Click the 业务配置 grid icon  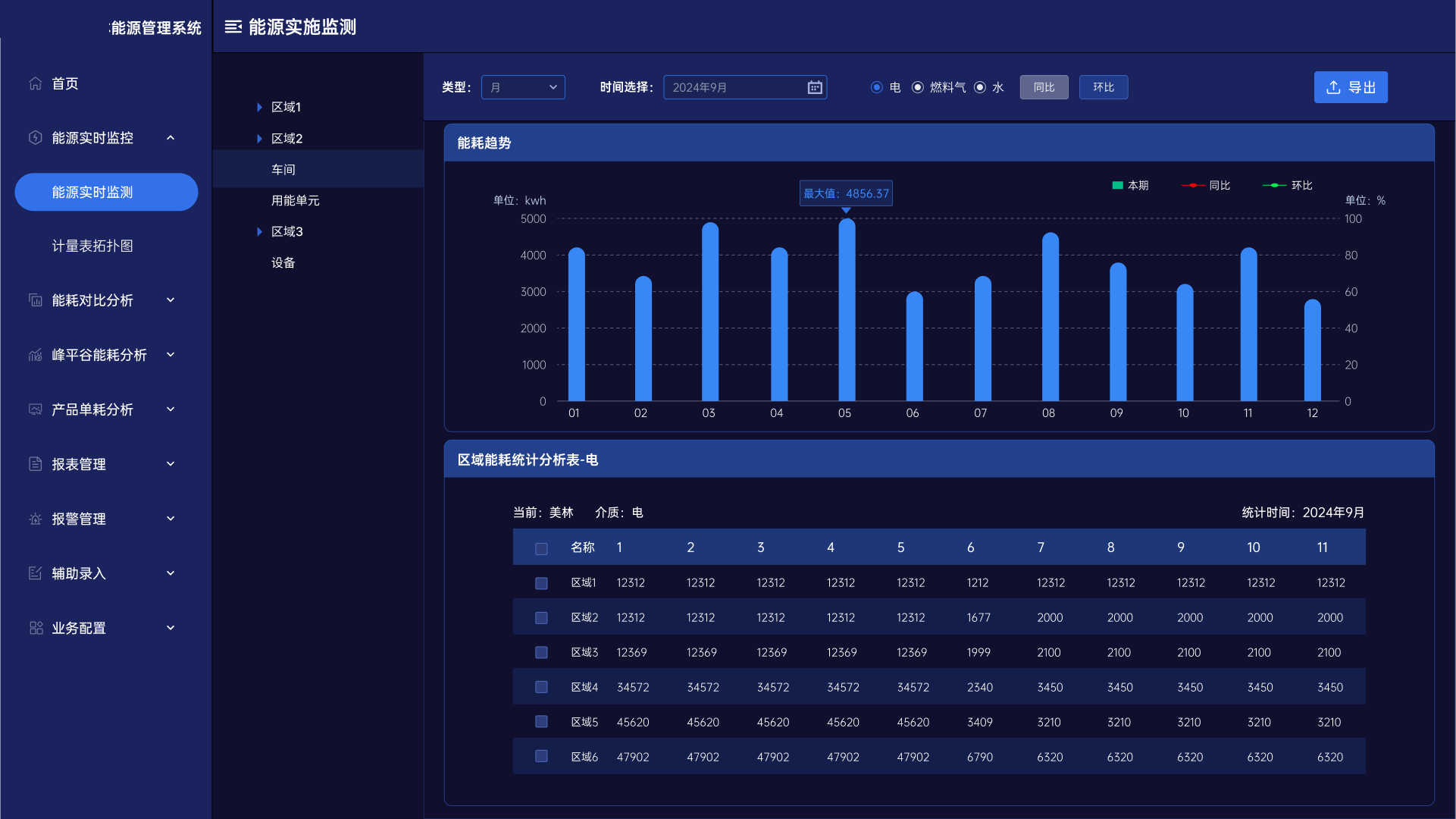pyautogui.click(x=36, y=628)
